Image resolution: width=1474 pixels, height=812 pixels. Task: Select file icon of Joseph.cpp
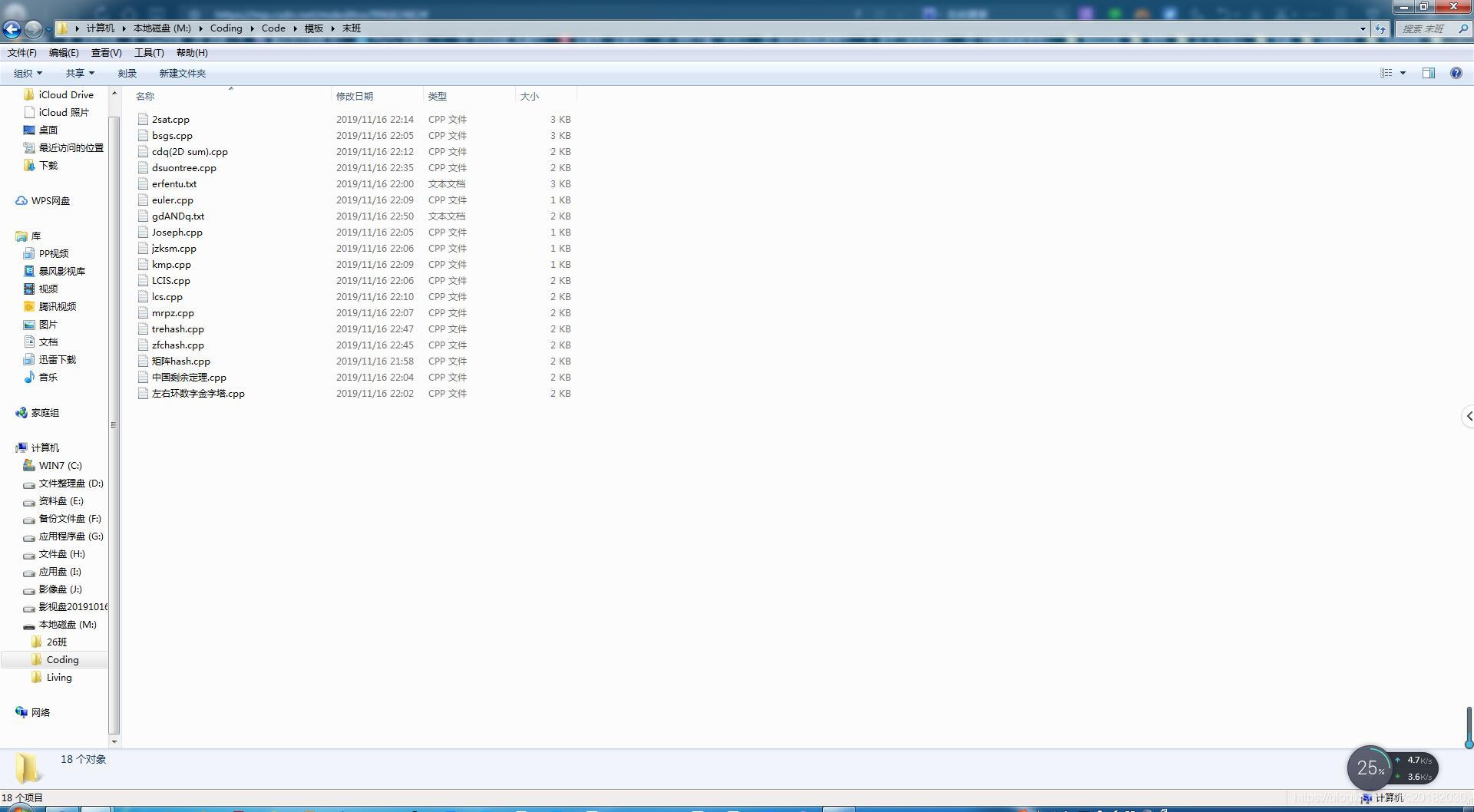pos(143,232)
